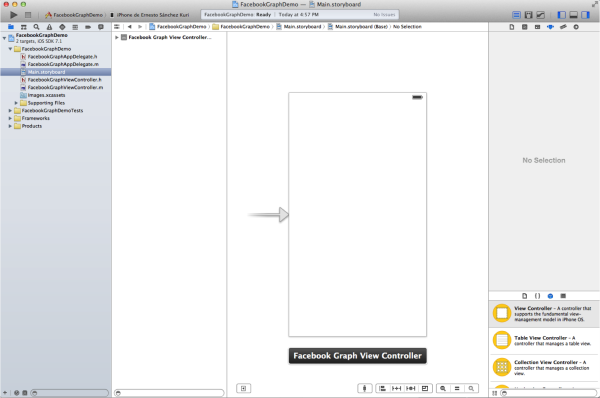Open the related items menu in jump bar

pos(117,27)
